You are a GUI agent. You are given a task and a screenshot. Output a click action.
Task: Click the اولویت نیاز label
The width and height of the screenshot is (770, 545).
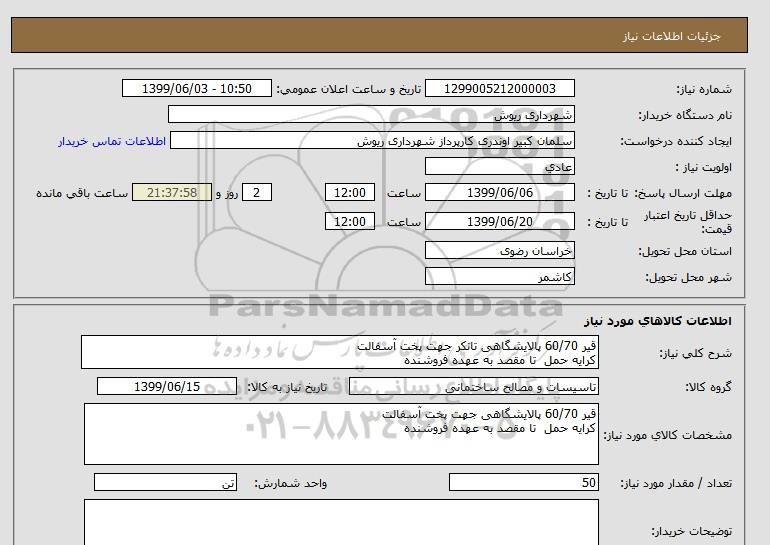(704, 167)
